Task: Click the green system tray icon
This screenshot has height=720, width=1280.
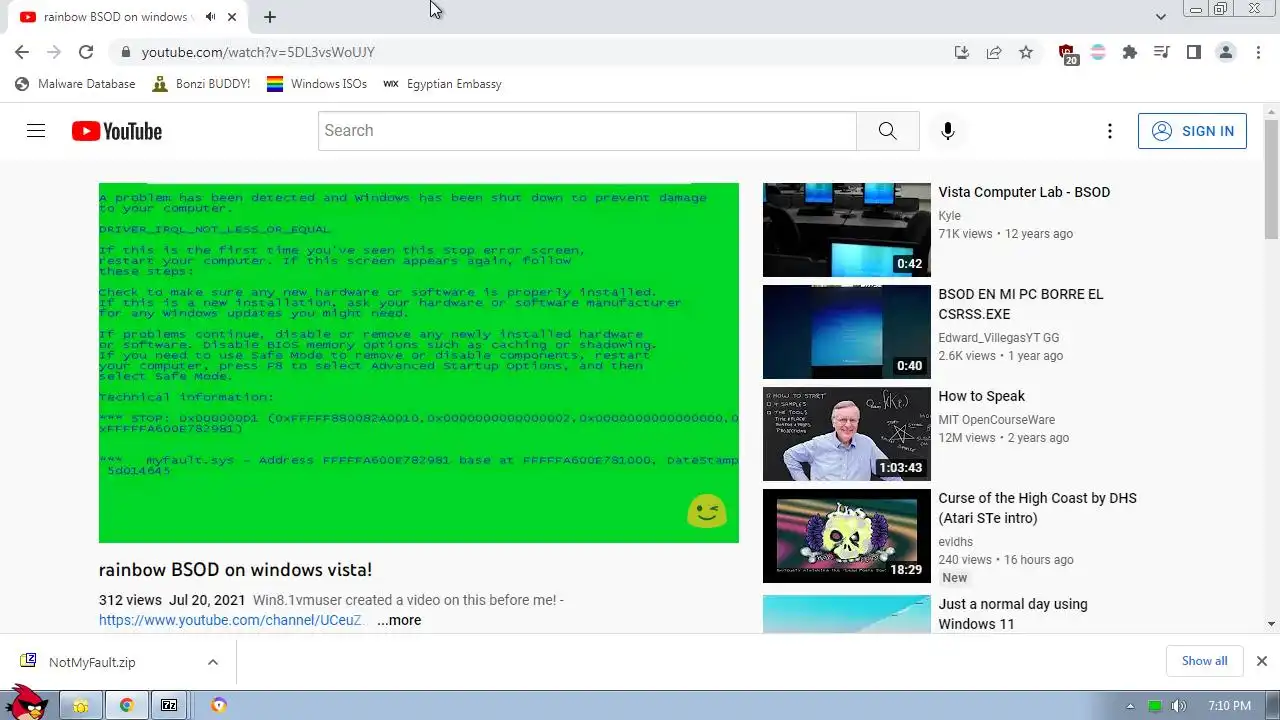Action: pos(1154,706)
